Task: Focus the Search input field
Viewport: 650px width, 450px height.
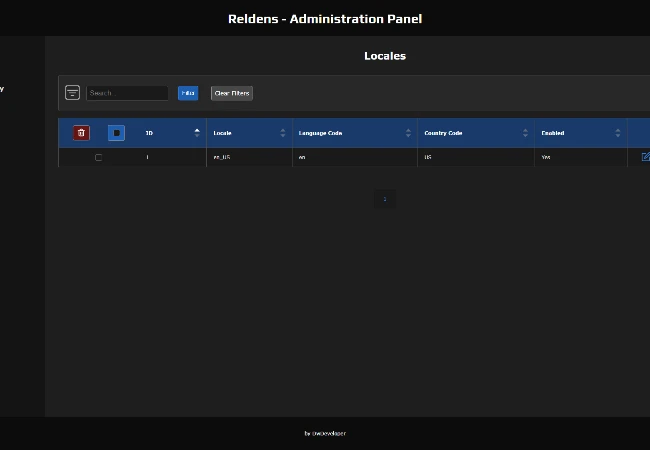Action: point(127,93)
